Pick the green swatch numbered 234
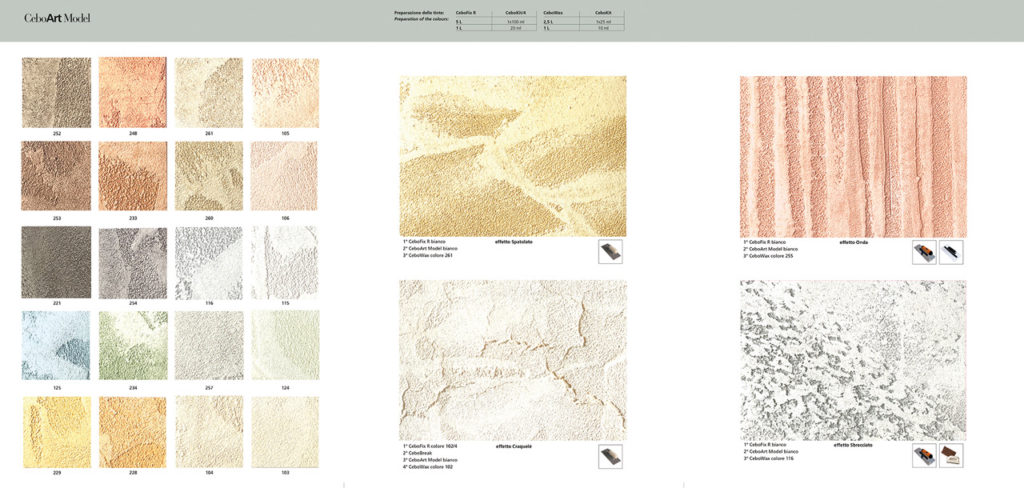The image size is (1024, 488). pyautogui.click(x=133, y=346)
